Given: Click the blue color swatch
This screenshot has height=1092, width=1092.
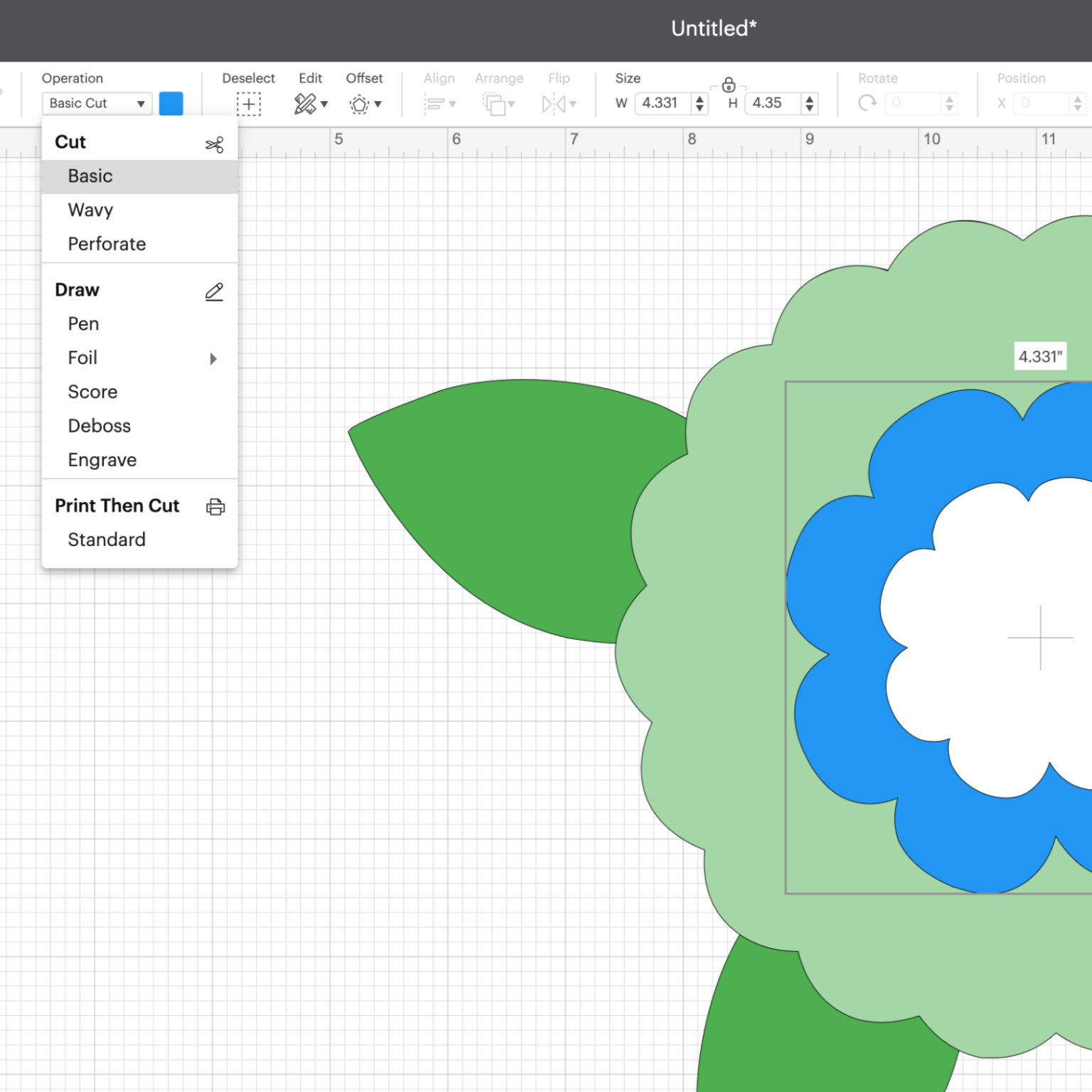Looking at the screenshot, I should [x=171, y=103].
